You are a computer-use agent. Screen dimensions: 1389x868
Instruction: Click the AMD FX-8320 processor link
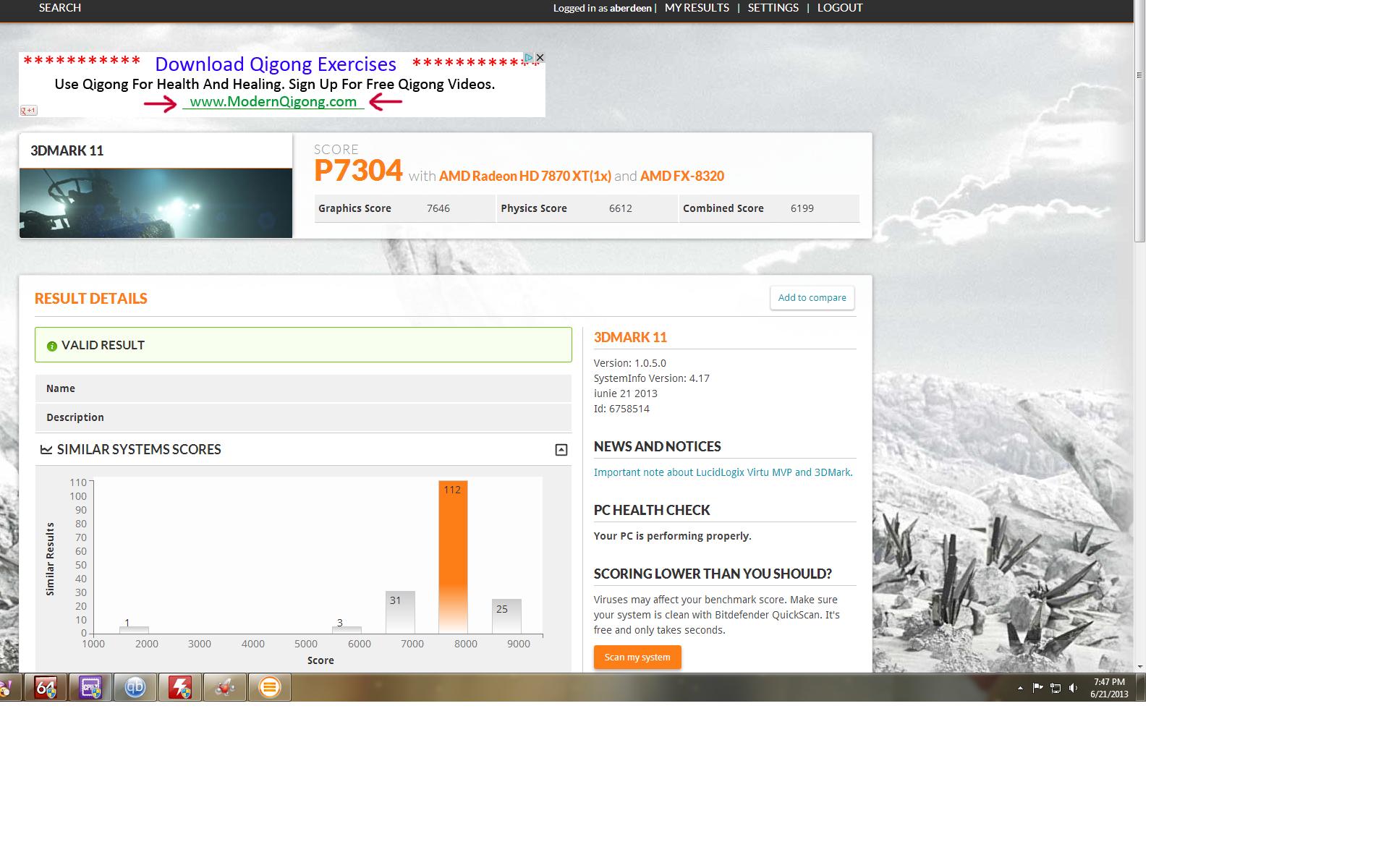coord(682,176)
